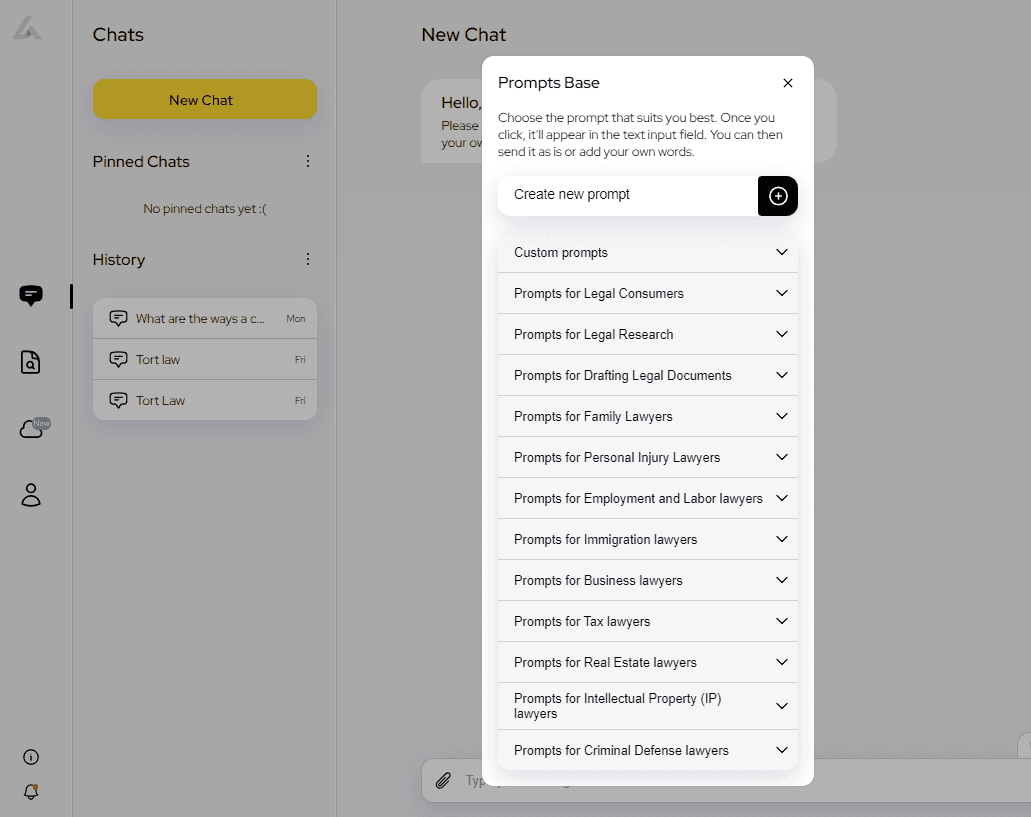Open the document search sidebar icon

click(x=31, y=362)
